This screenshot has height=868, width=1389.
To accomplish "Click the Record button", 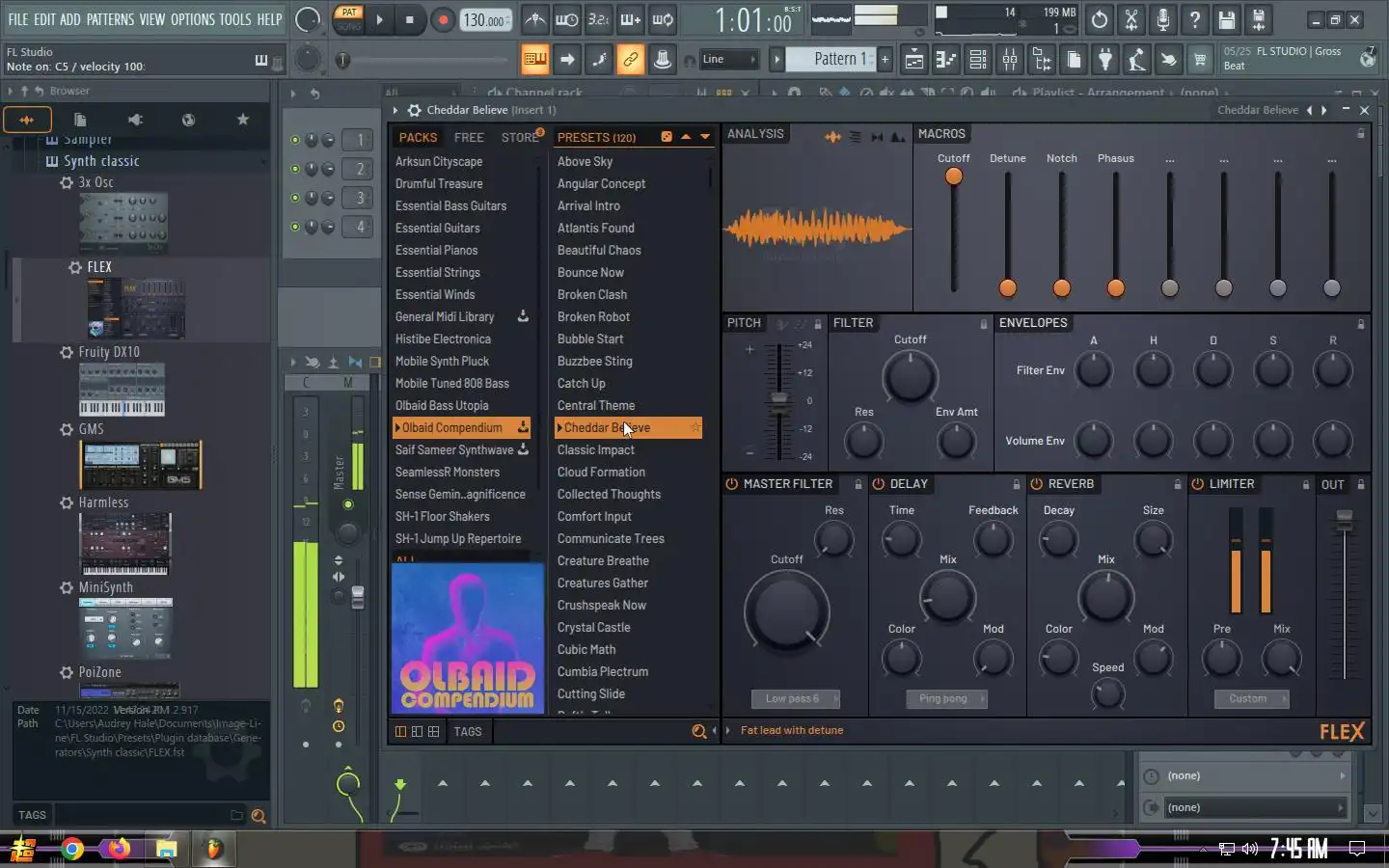I will (x=443, y=19).
